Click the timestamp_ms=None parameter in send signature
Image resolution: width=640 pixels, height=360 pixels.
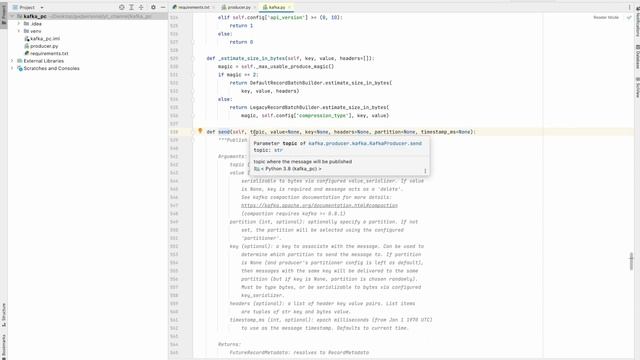(x=447, y=132)
